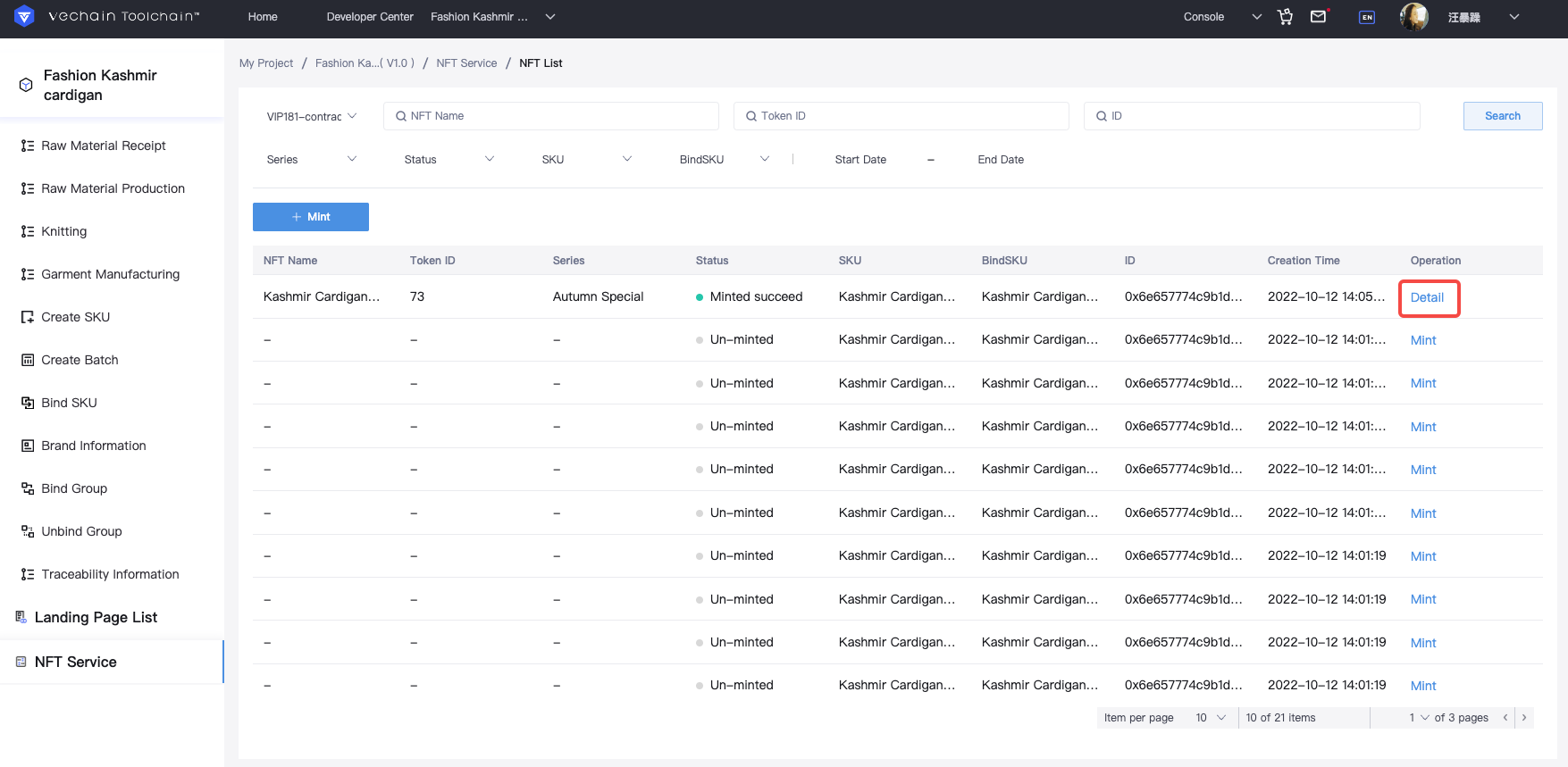Click the Bind Group sidebar icon
1568x767 pixels.
click(x=28, y=488)
